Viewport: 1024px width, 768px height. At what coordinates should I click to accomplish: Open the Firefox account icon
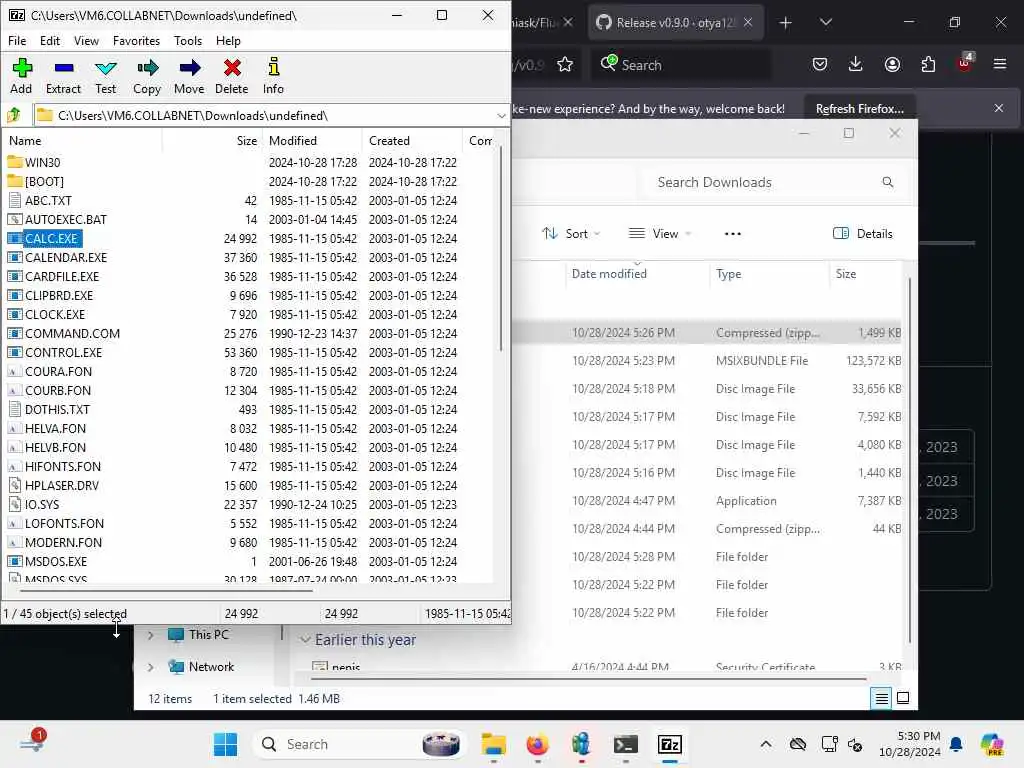coord(892,64)
